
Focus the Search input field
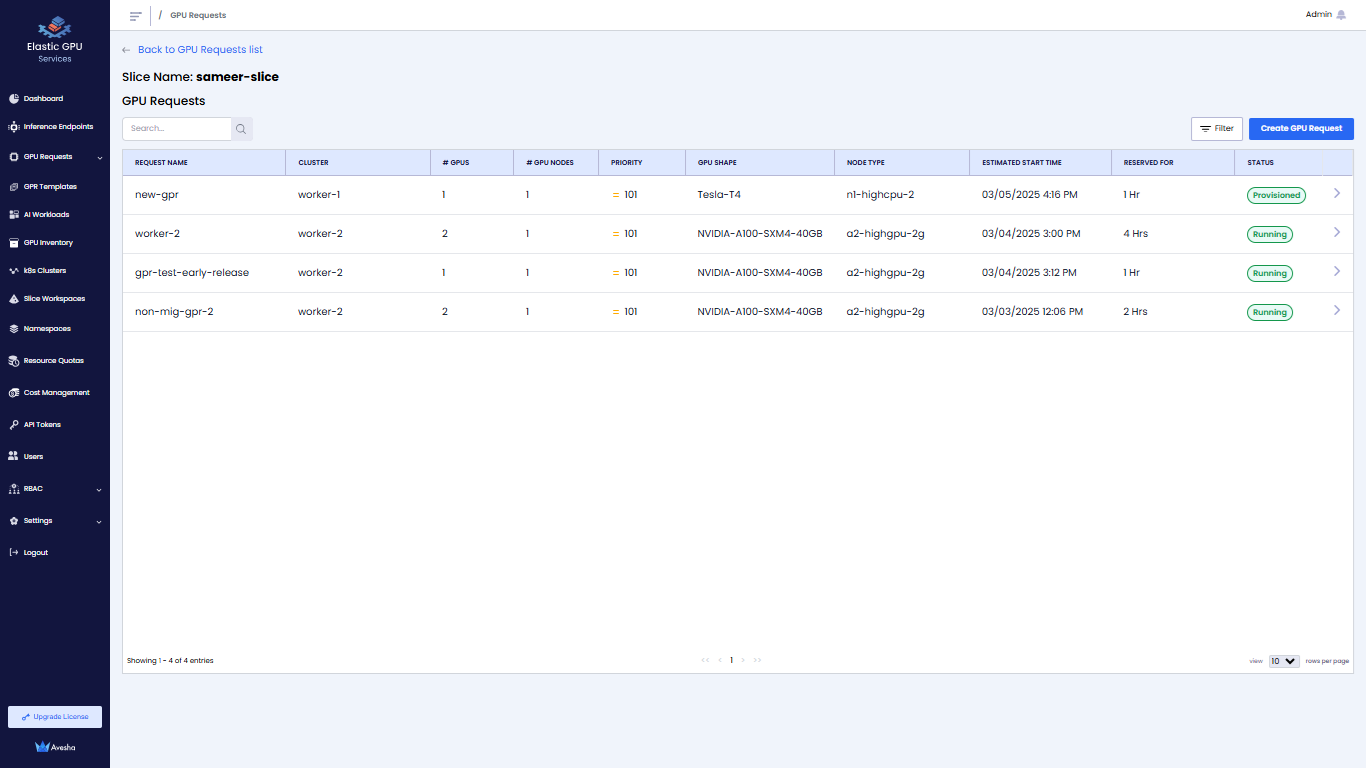177,129
